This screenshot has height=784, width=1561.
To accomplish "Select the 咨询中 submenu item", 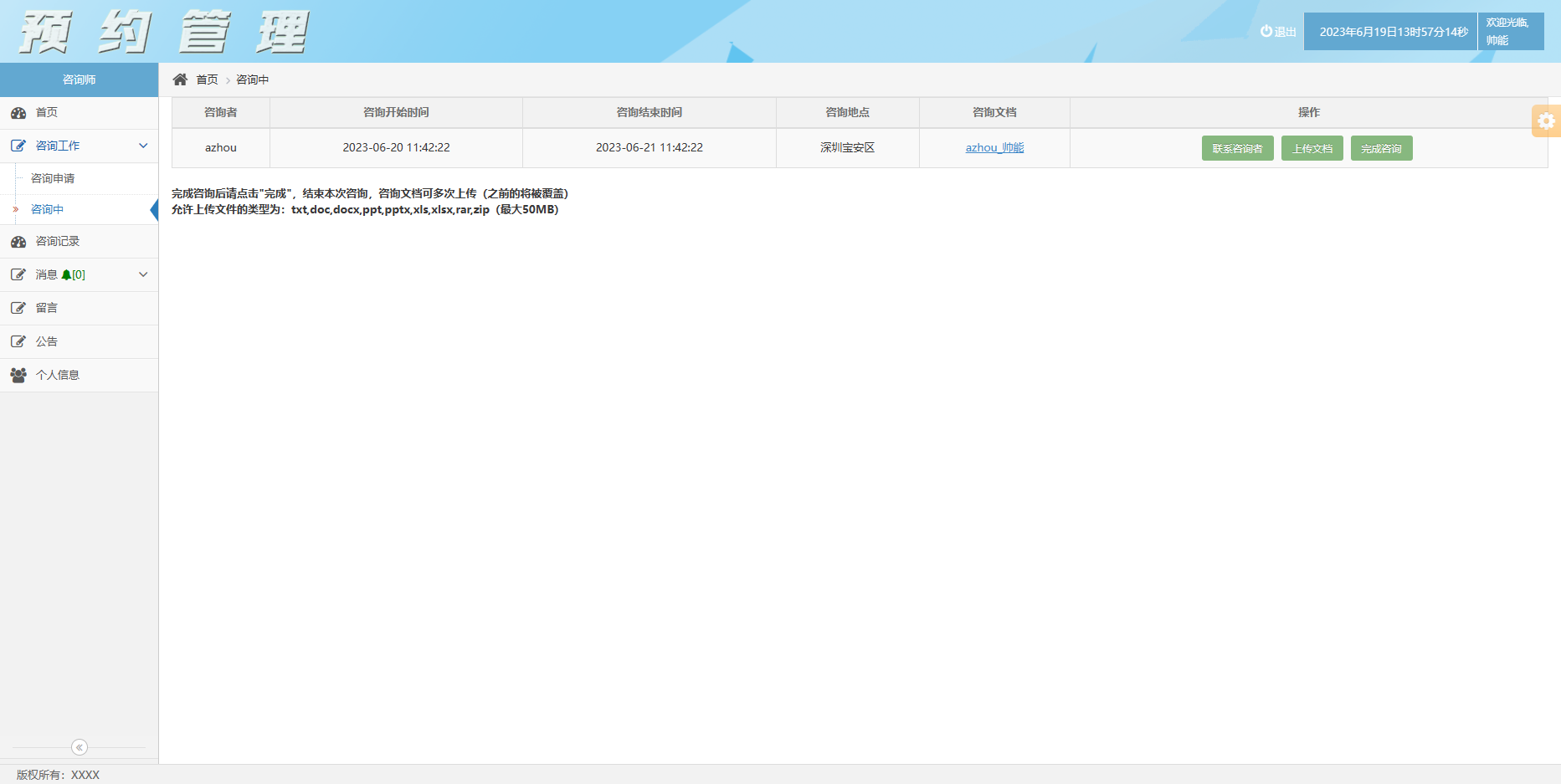I will (79, 209).
